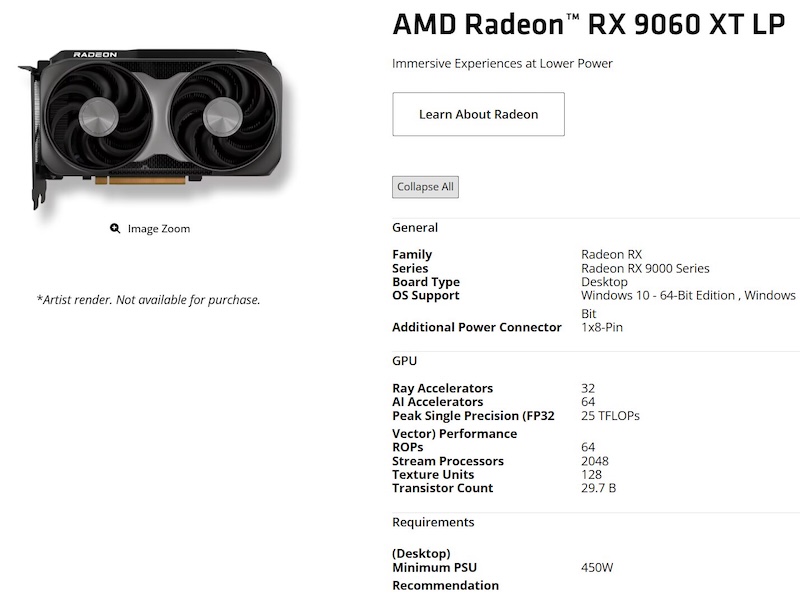Screen dimensions: 800x596
Task: Click the Learn About Radeon button
Action: [x=478, y=114]
